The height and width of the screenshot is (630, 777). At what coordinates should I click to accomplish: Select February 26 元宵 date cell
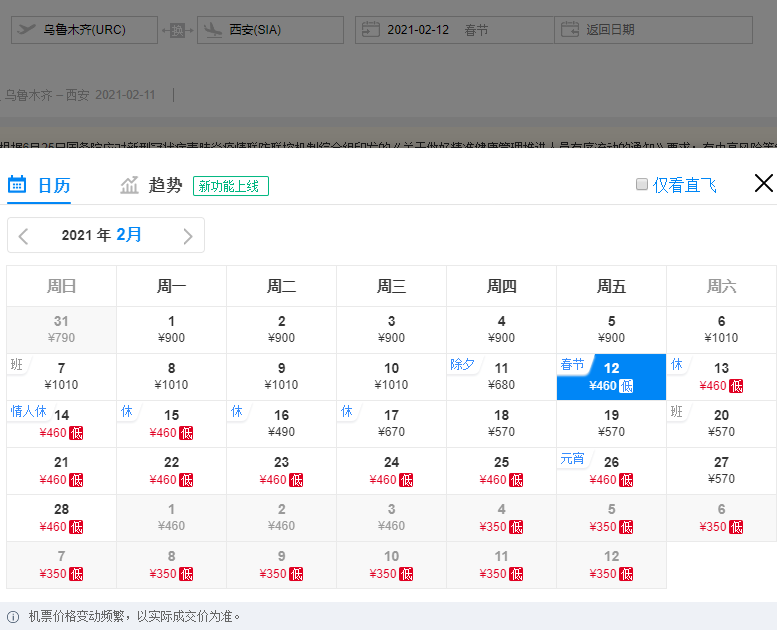[611, 470]
